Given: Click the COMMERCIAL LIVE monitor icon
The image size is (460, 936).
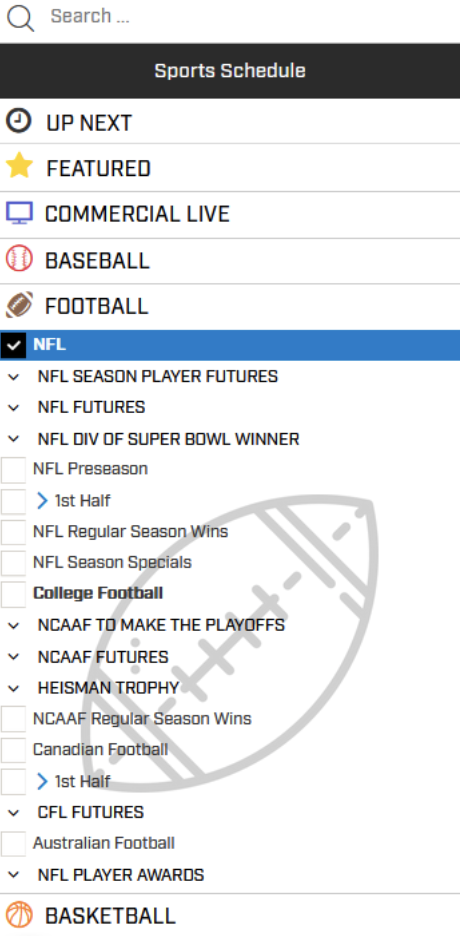Looking at the screenshot, I should 19,213.
